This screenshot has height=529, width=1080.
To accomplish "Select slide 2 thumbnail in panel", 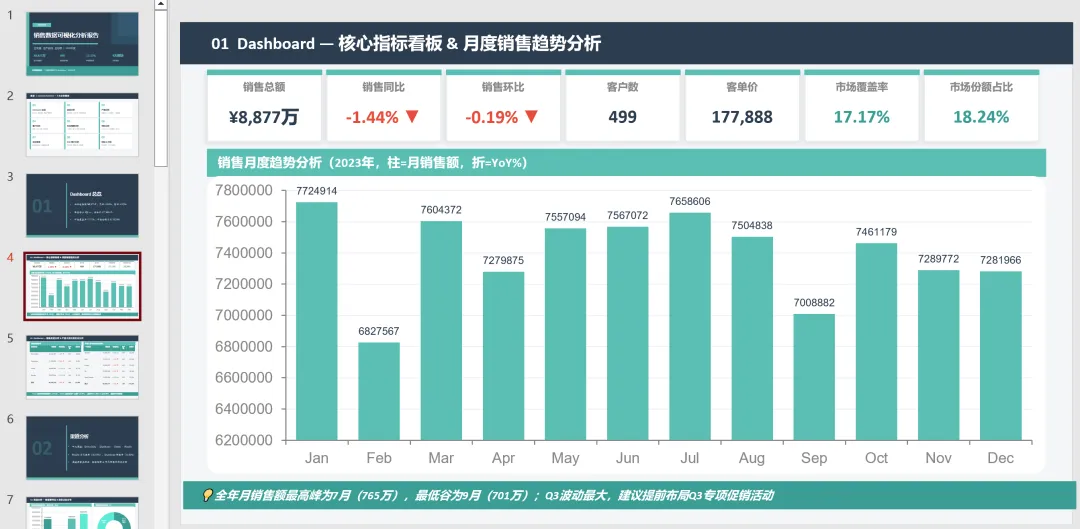I will tap(82, 125).
